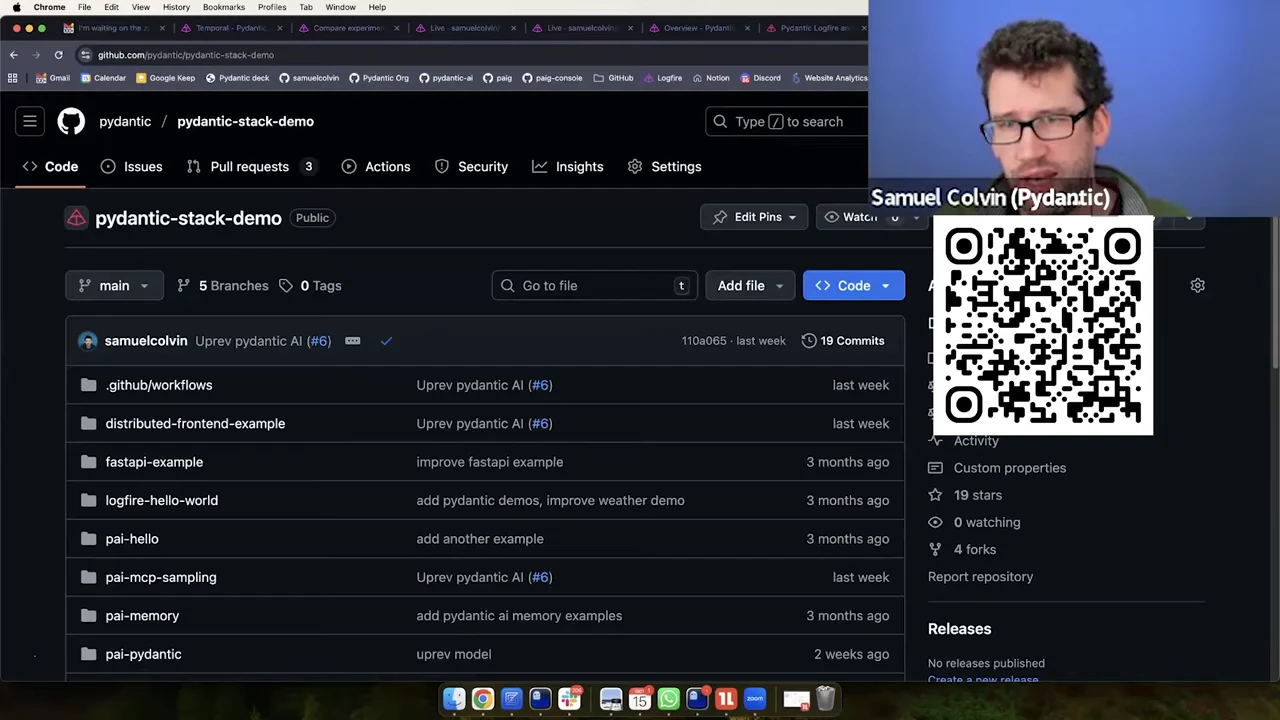Viewport: 1280px width, 720px height.
Task: Open Finder from the Dock
Action: pyautogui.click(x=454, y=699)
